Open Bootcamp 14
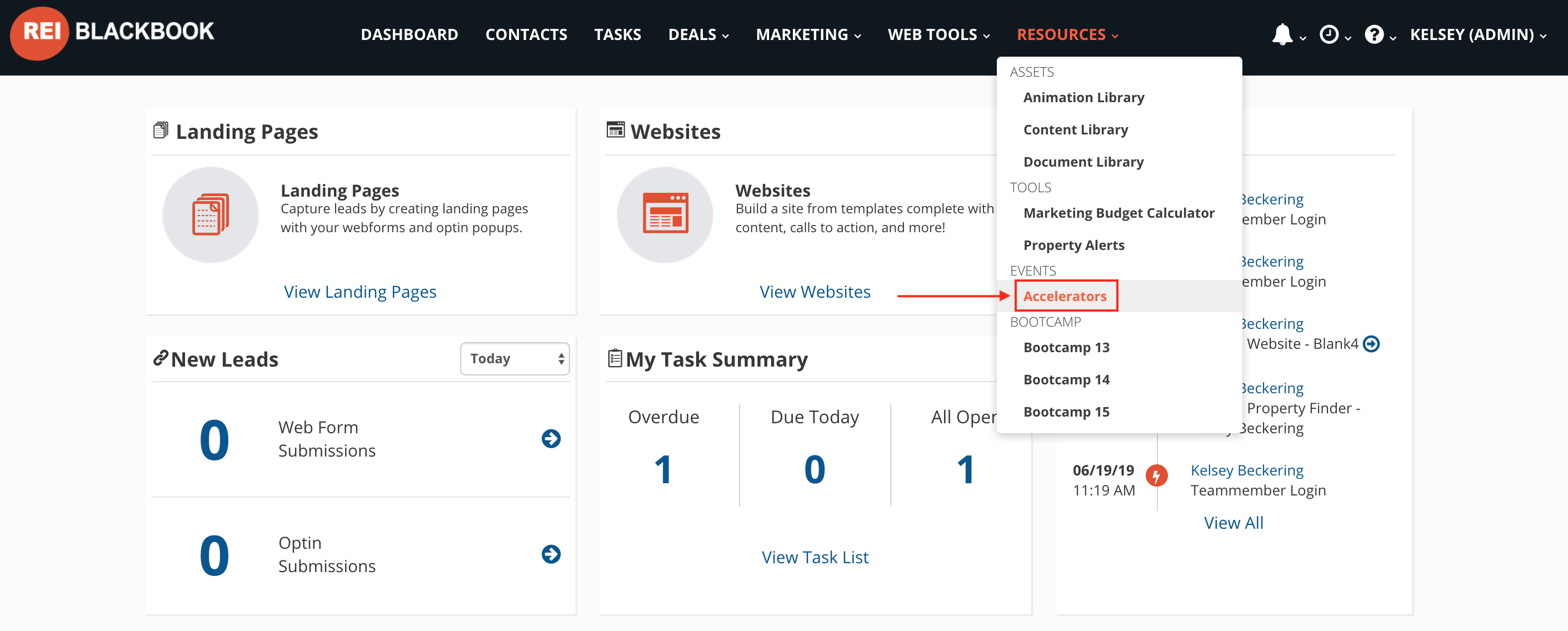 point(1066,380)
